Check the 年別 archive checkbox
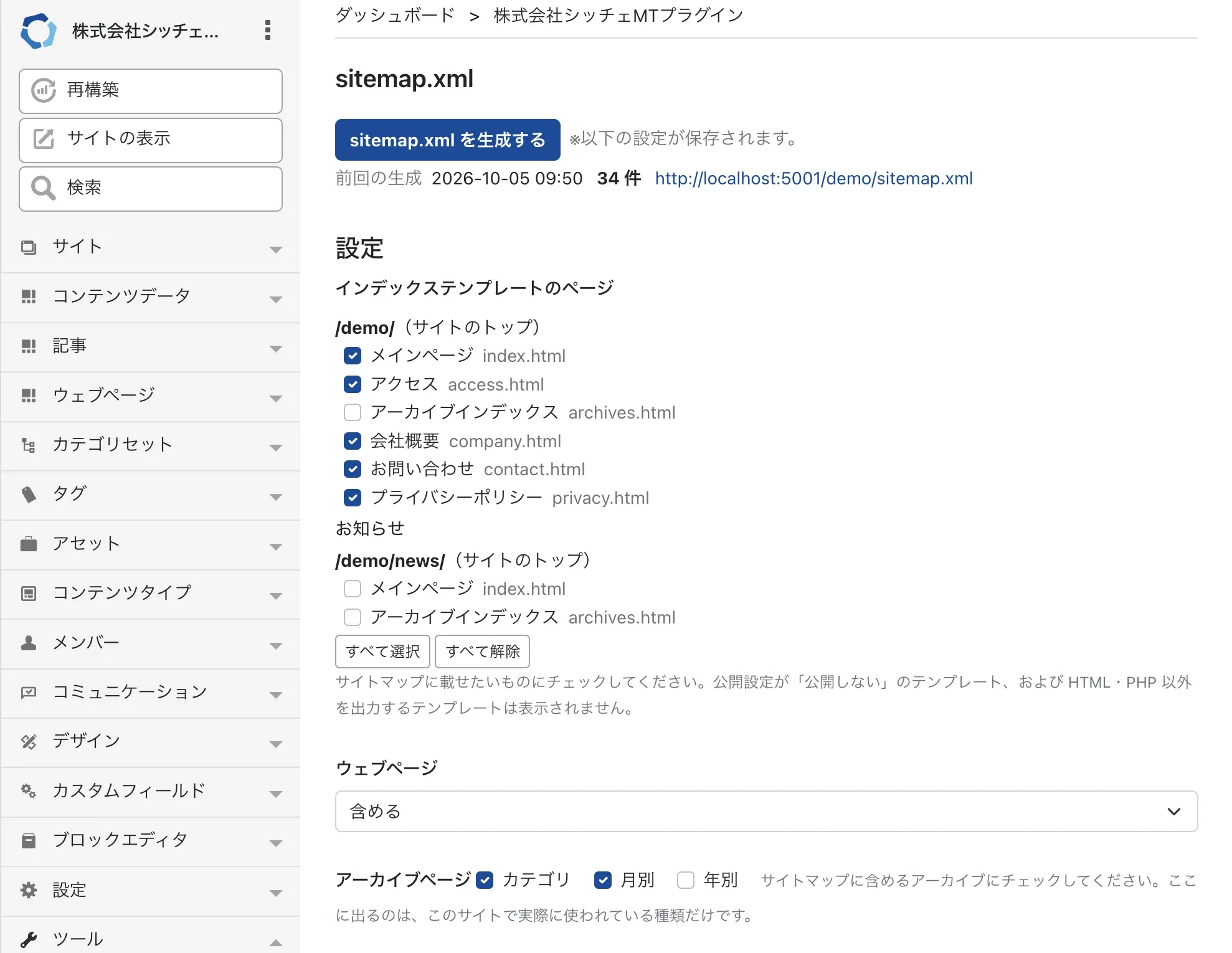The height and width of the screenshot is (953, 1232). [686, 880]
